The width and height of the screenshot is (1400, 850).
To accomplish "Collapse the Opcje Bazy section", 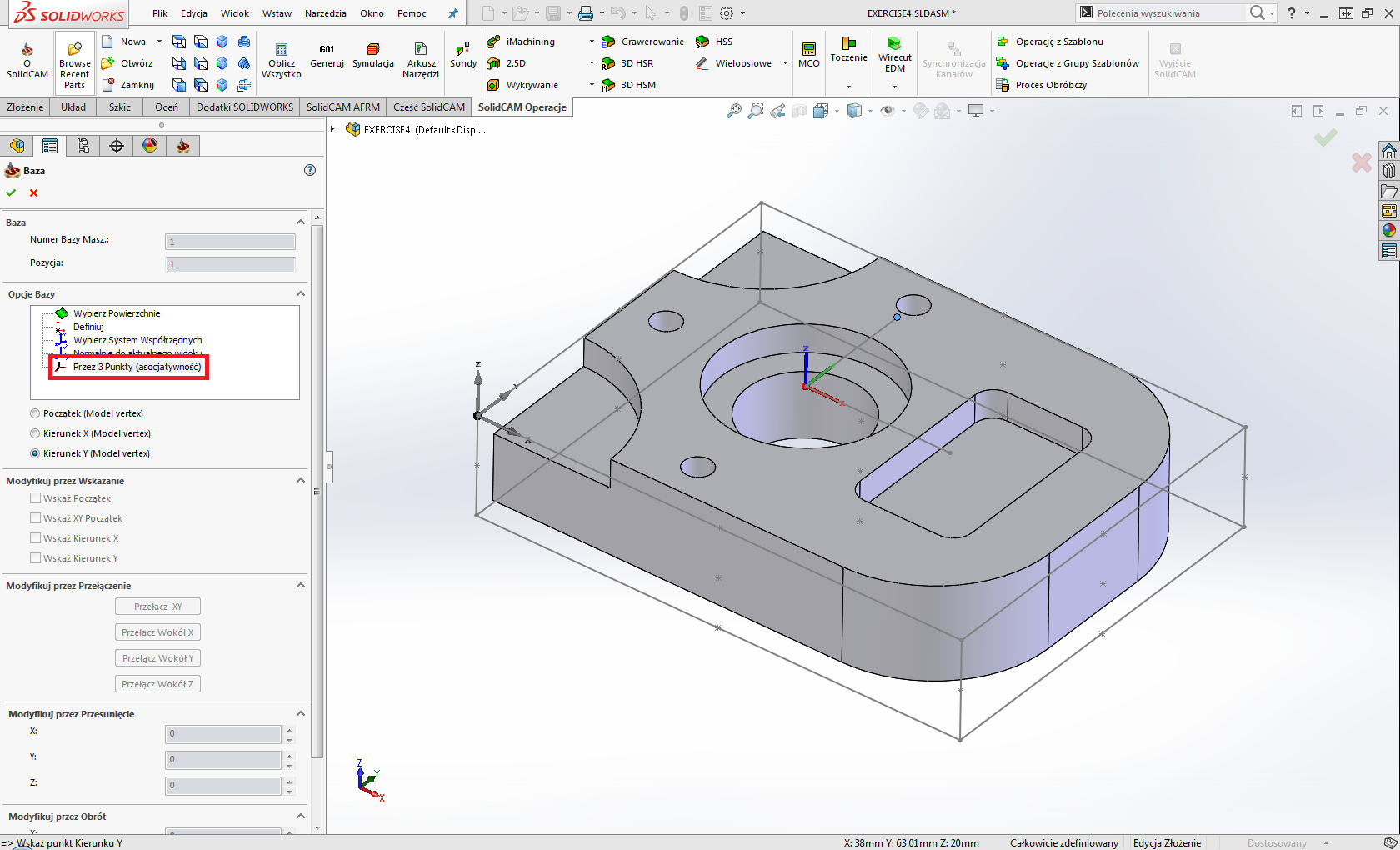I will 300,294.
